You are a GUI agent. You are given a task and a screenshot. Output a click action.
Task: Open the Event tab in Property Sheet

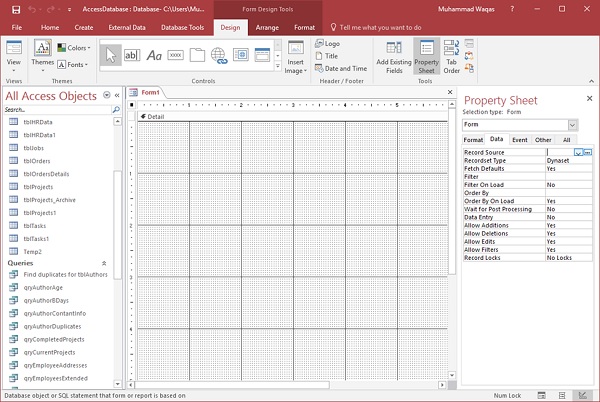(x=520, y=140)
